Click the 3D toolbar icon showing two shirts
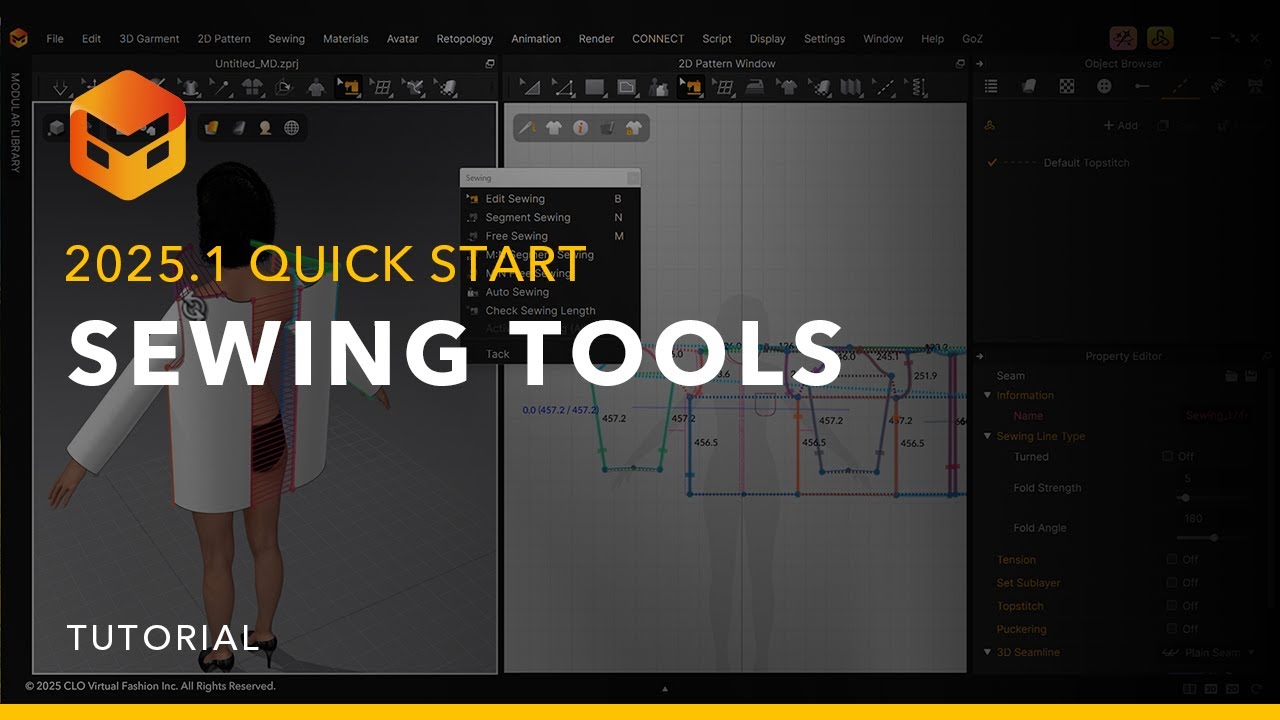The height and width of the screenshot is (720, 1280). point(252,87)
